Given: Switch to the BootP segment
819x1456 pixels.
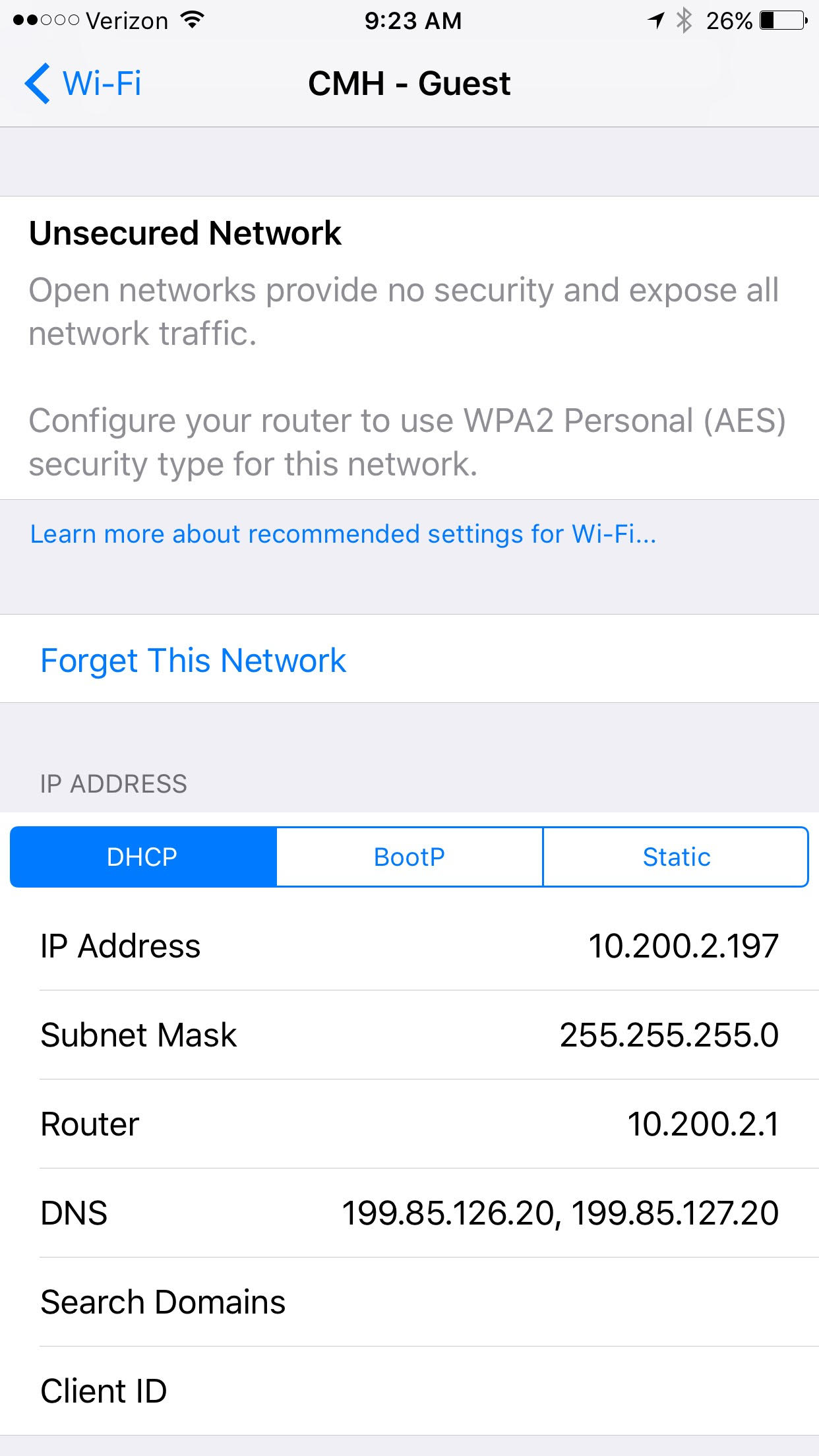Looking at the screenshot, I should (x=409, y=857).
